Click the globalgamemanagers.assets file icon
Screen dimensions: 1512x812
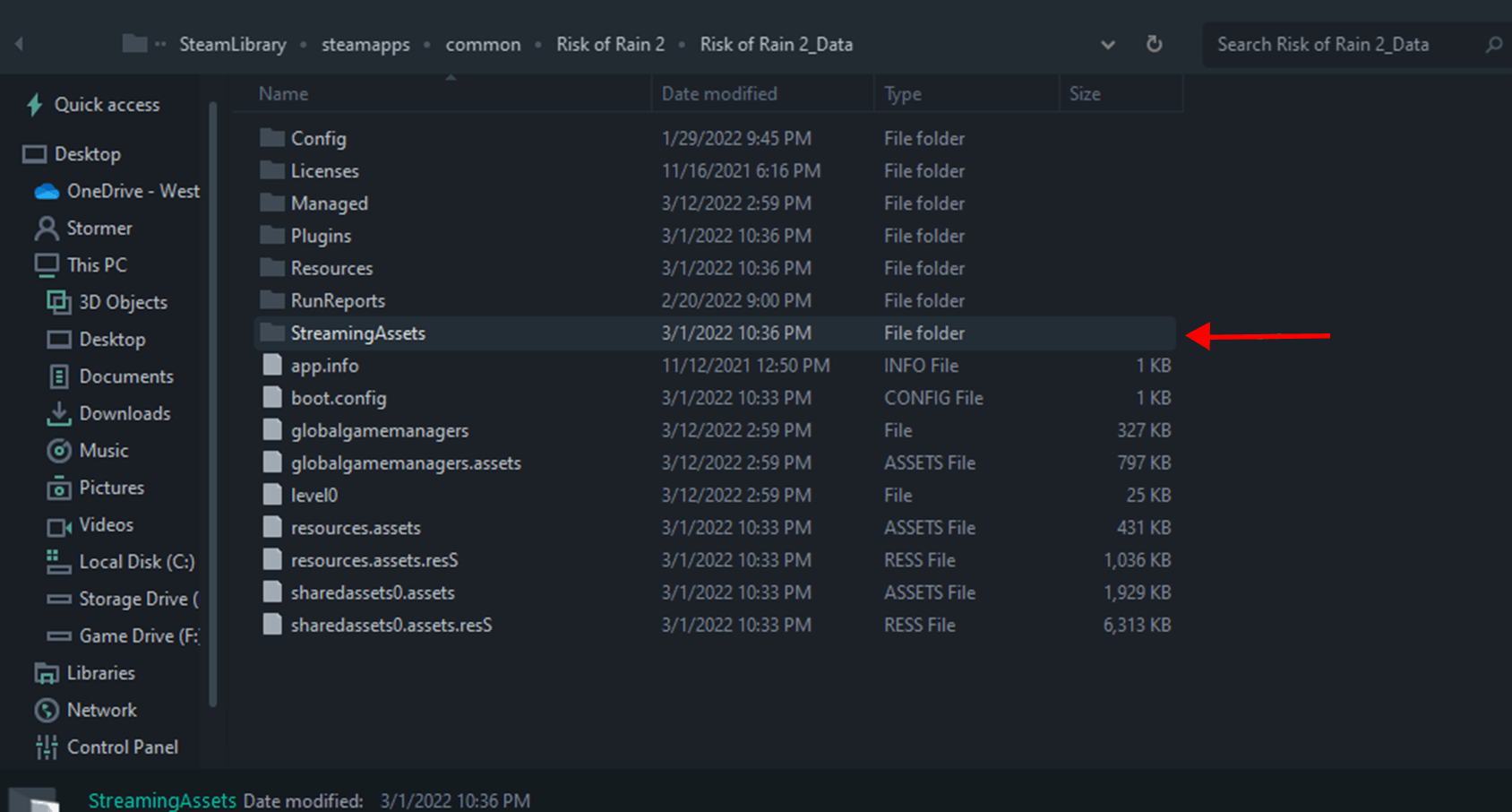(x=272, y=462)
